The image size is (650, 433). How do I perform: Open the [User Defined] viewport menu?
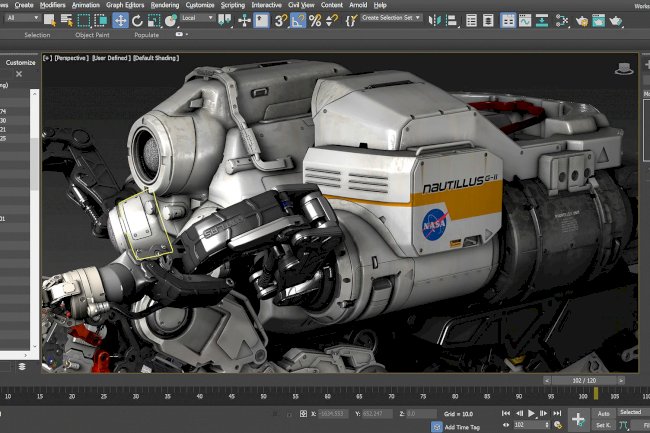coord(111,58)
